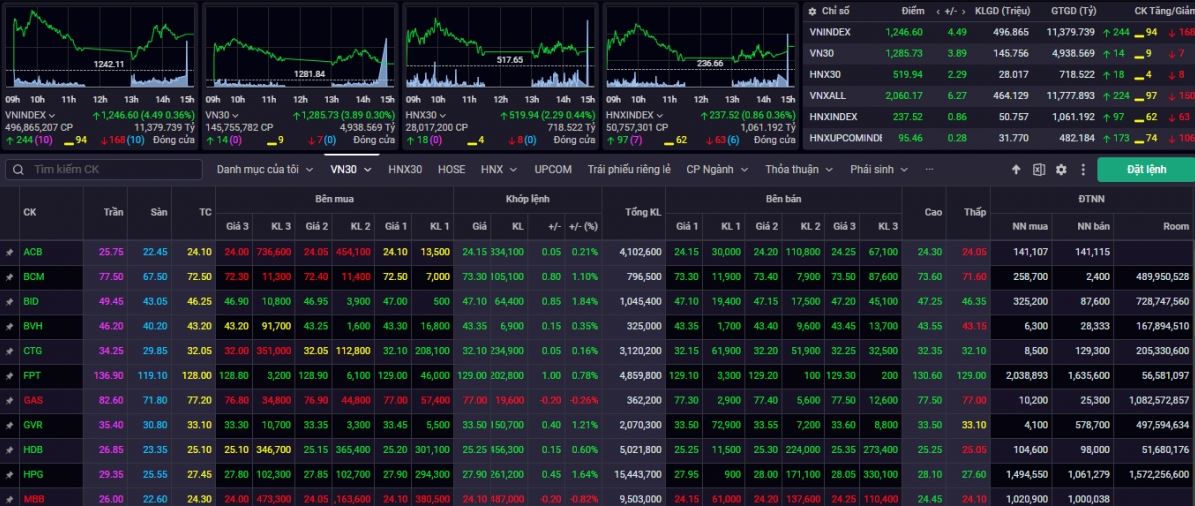The width and height of the screenshot is (1195, 506).
Task: Expand the Danh mục của tôi dropdown
Action: pos(264,170)
